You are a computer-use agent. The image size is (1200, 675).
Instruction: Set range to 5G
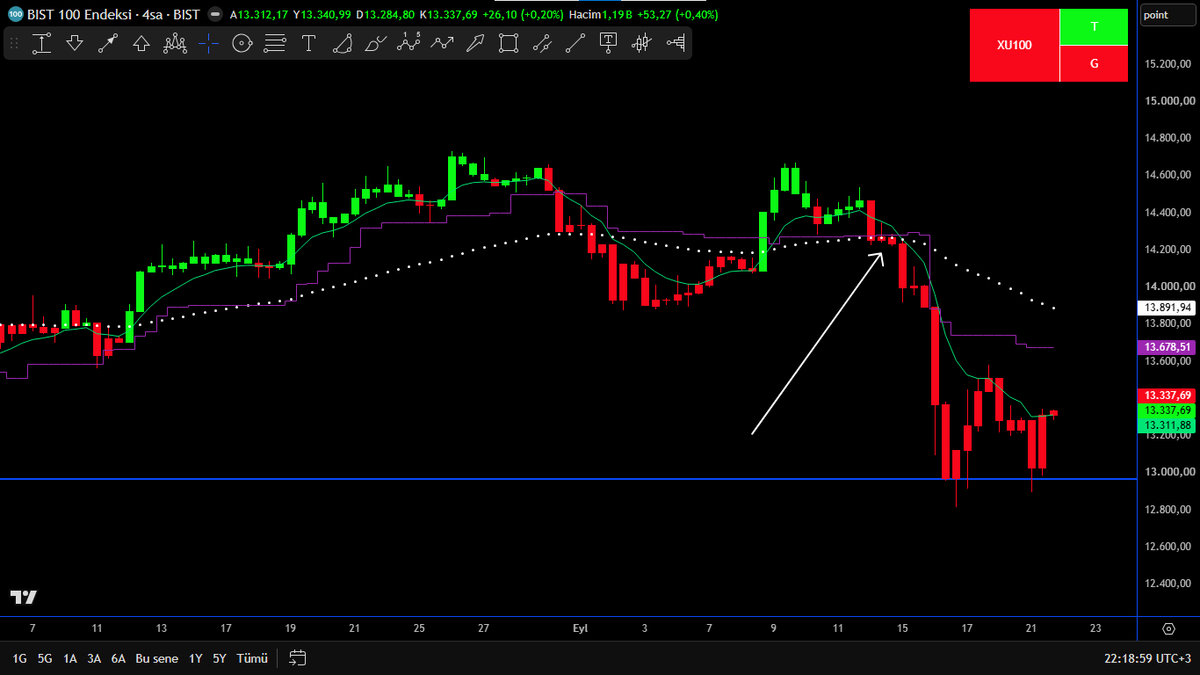coord(45,658)
